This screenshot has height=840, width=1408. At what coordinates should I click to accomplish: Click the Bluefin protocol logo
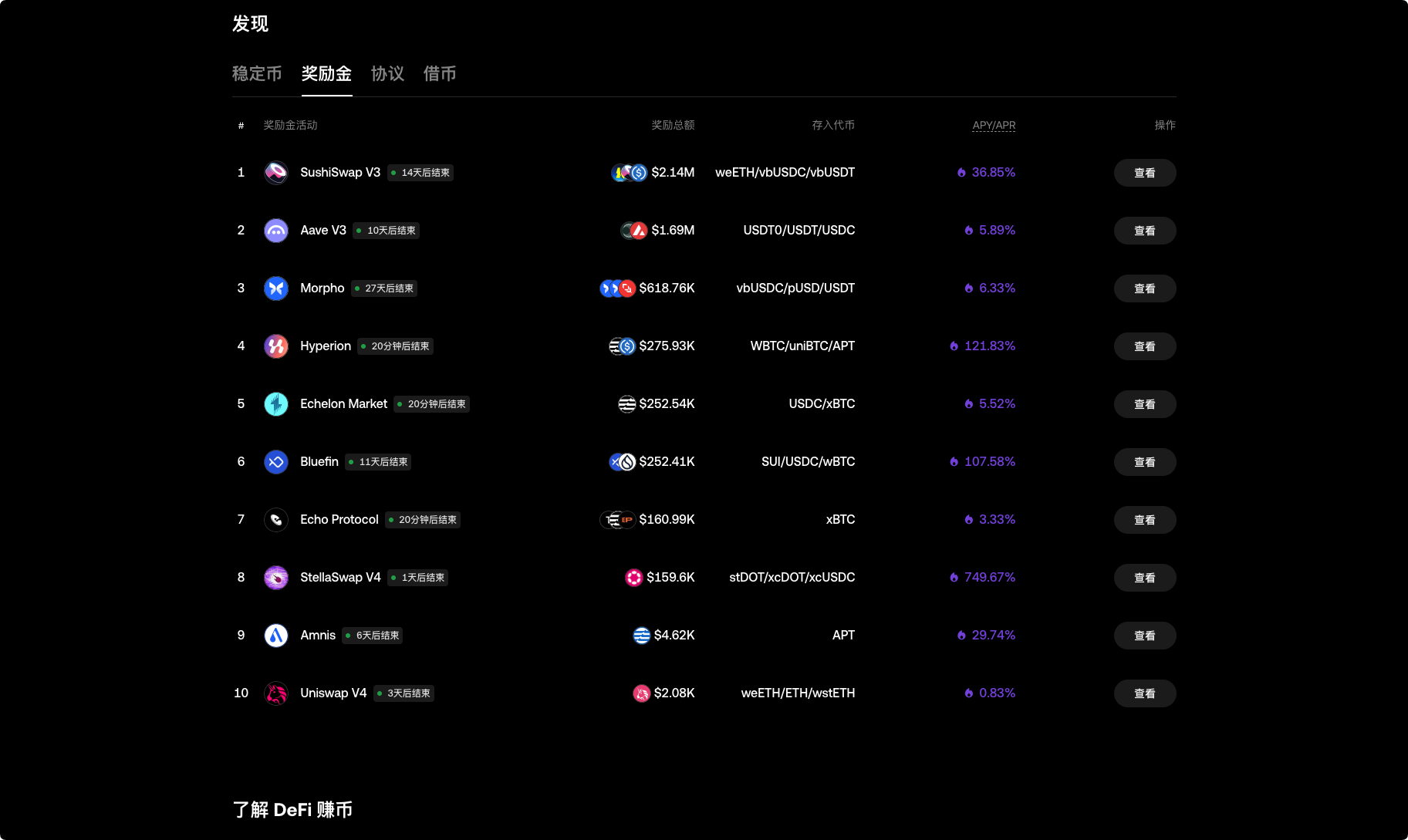tap(275, 461)
